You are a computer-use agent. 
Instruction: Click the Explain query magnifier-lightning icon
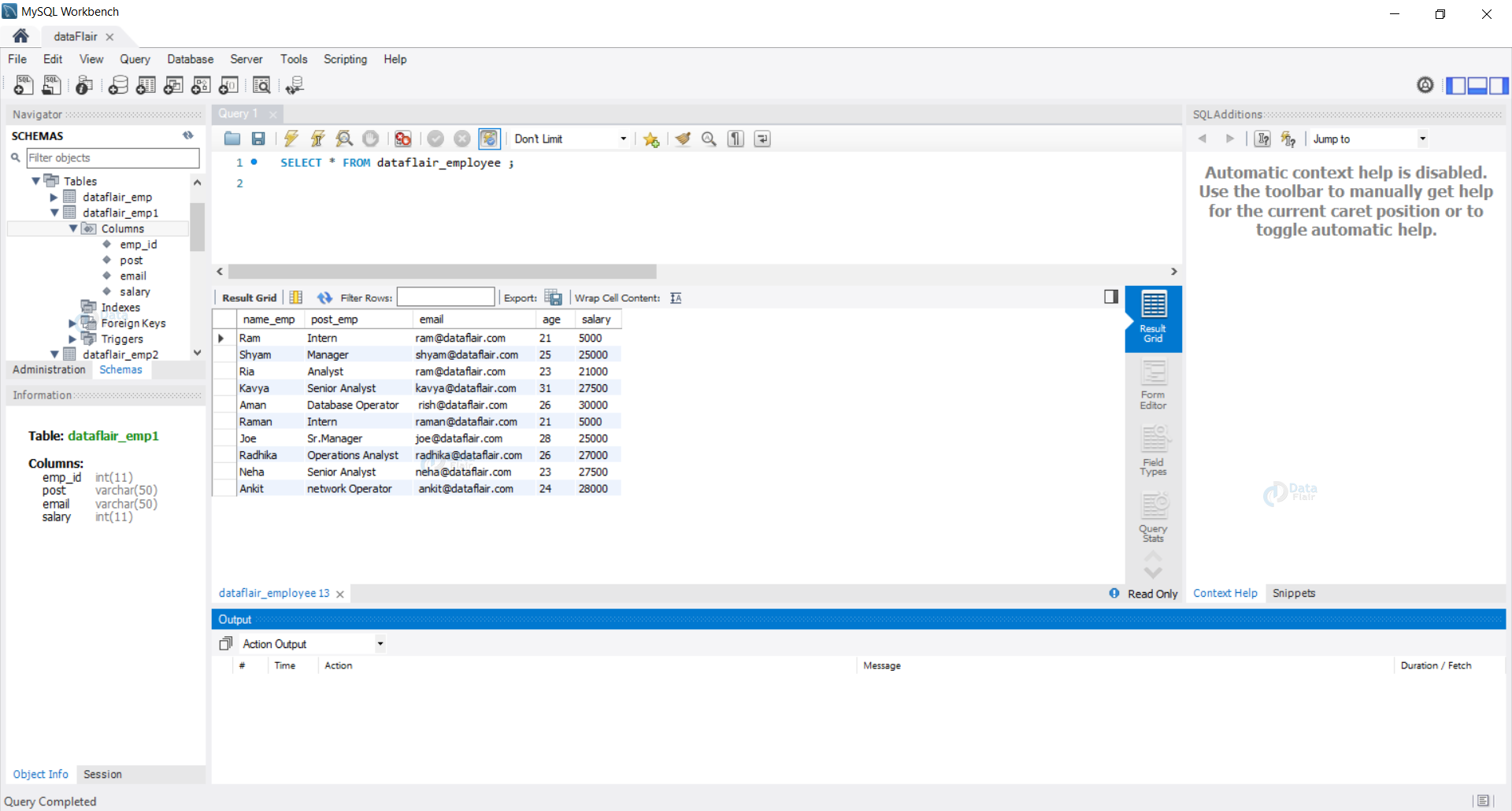[344, 139]
